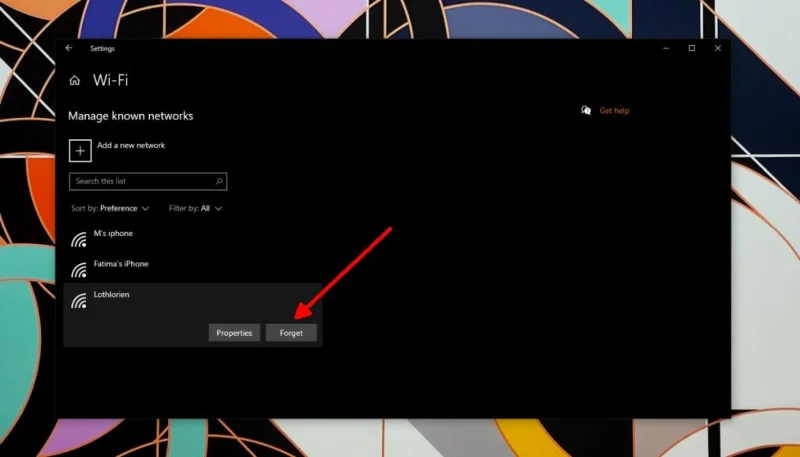Click the search magnifier icon
The height and width of the screenshot is (457, 800).
point(219,181)
